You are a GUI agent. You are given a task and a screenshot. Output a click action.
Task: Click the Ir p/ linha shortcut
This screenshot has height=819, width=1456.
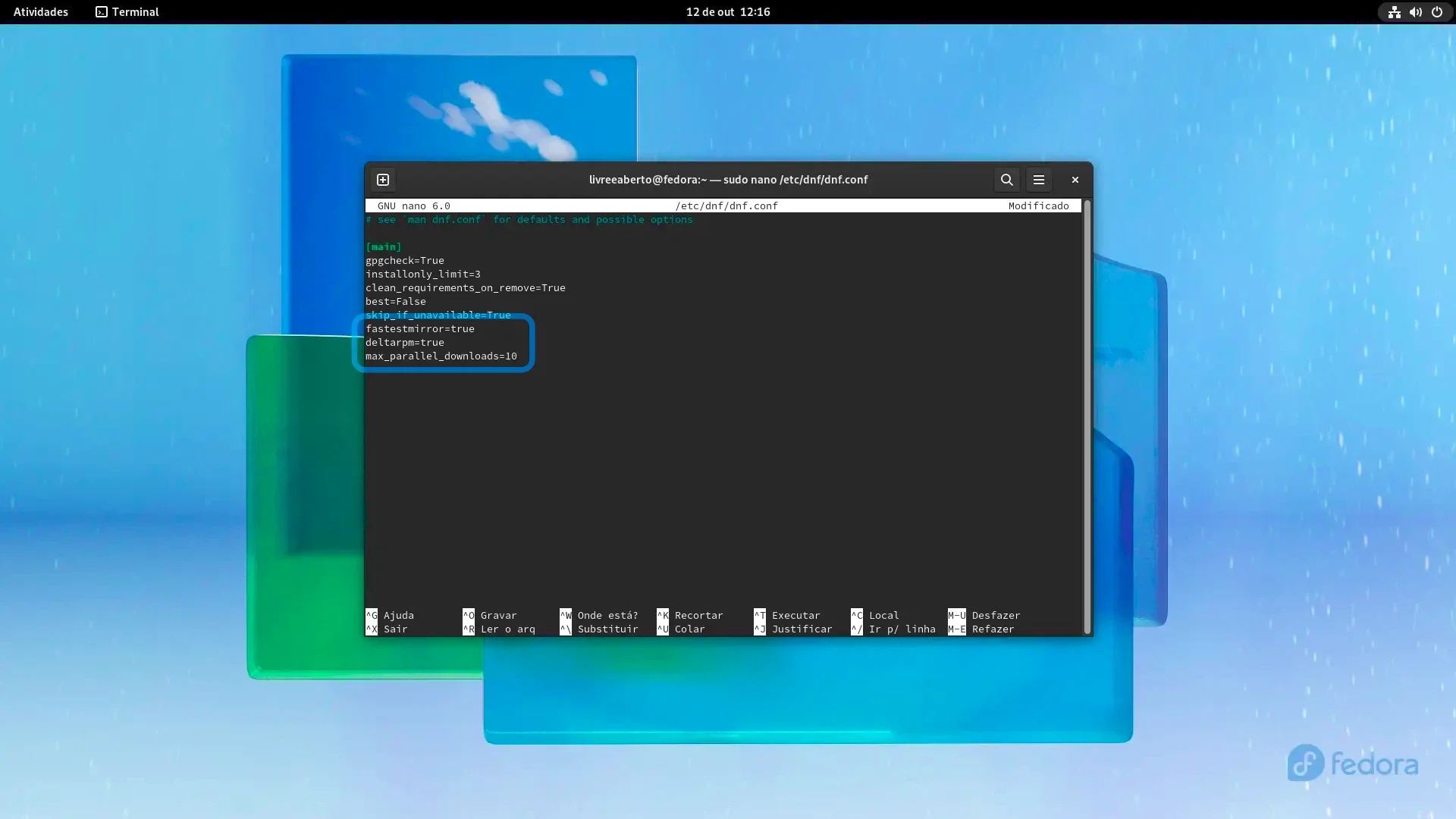[902, 629]
